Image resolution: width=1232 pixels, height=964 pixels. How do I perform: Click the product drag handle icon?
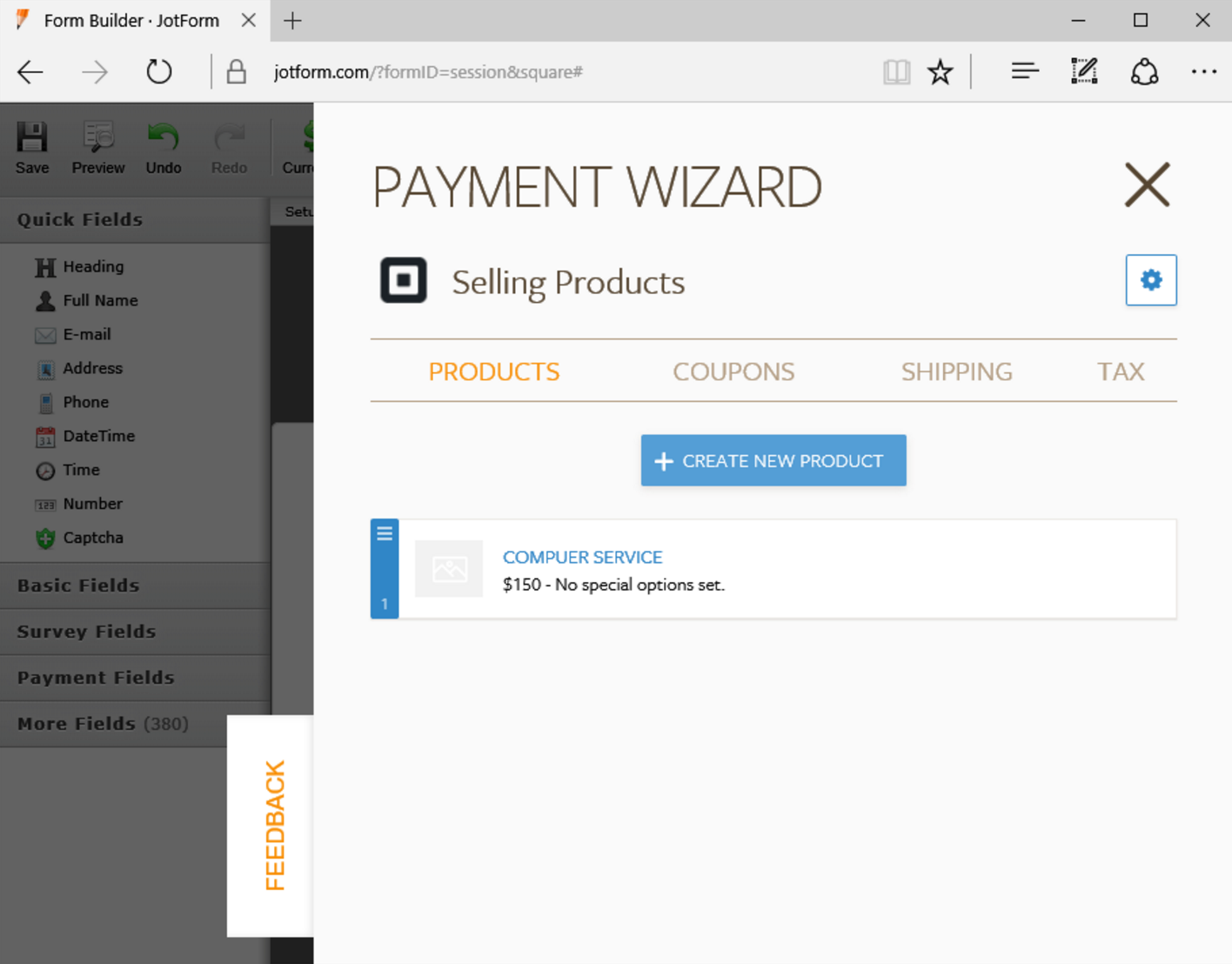point(385,535)
